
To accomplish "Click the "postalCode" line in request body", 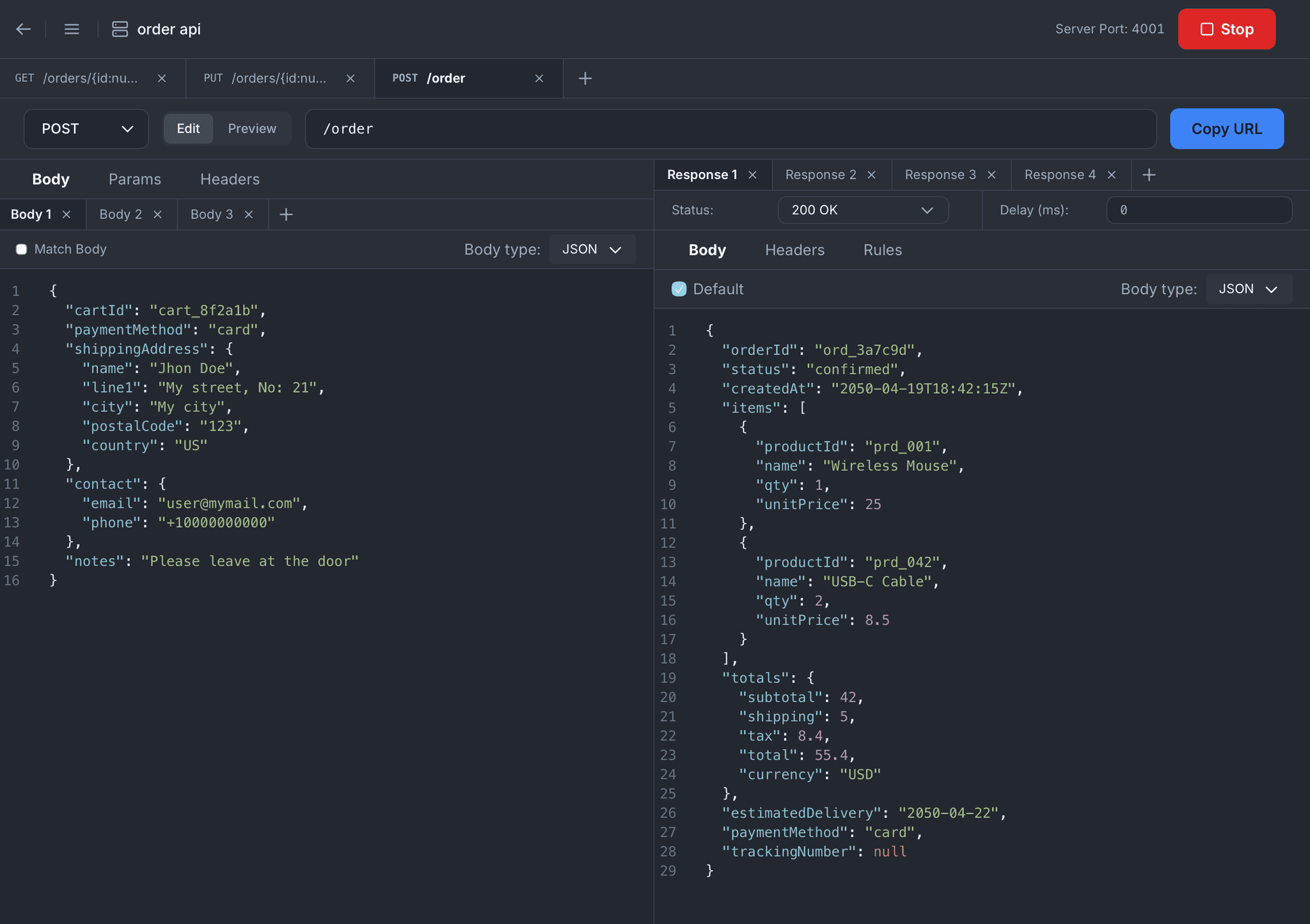I will pyautogui.click(x=166, y=426).
